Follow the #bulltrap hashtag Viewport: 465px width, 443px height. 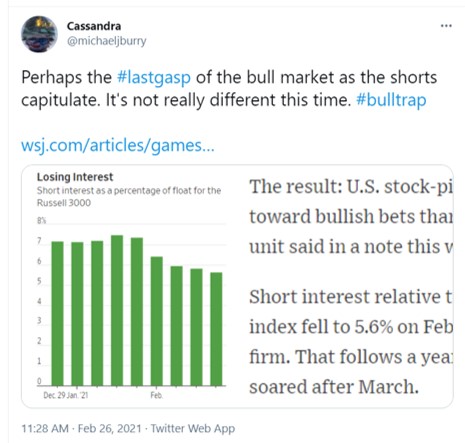click(x=391, y=99)
